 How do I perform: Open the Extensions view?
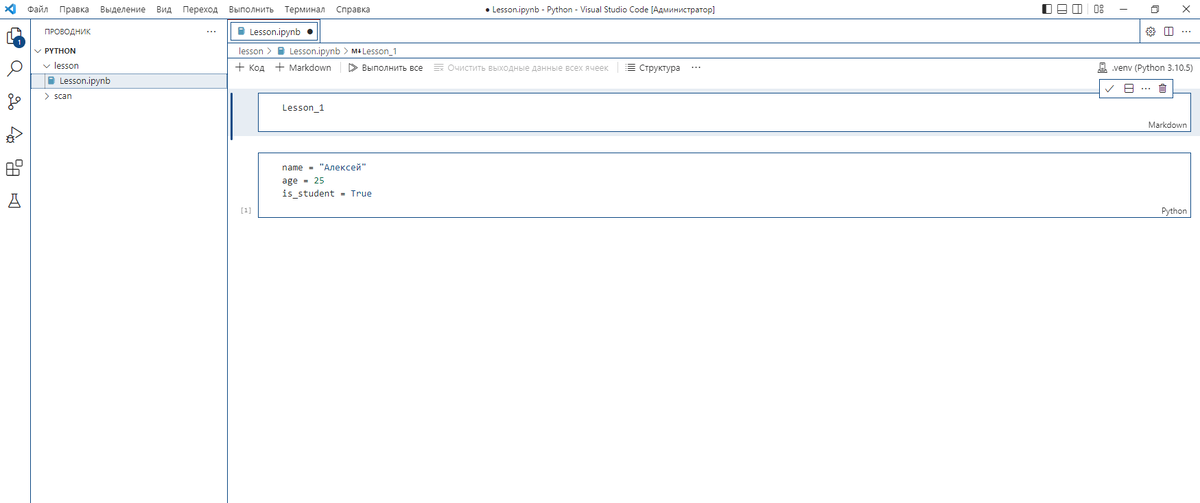(15, 168)
